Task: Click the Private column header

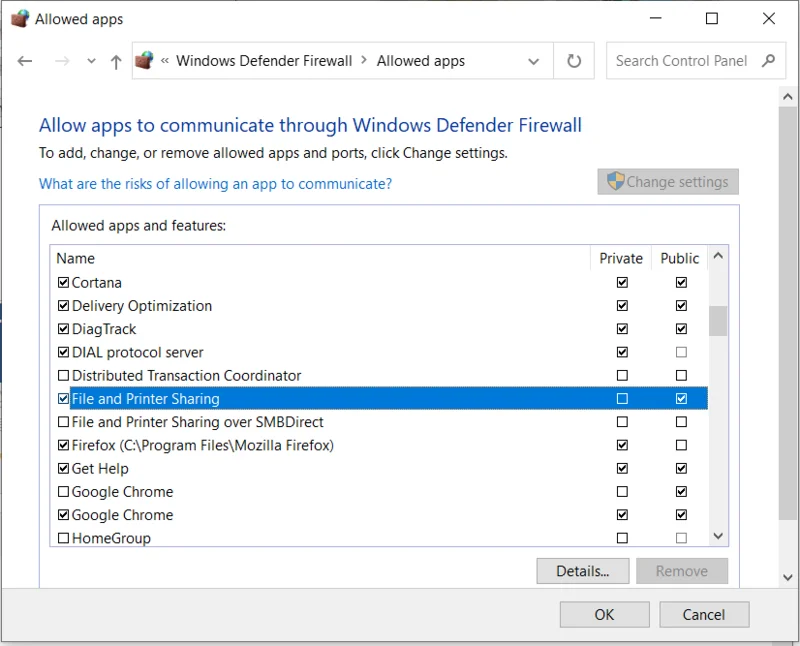Action: (x=620, y=258)
